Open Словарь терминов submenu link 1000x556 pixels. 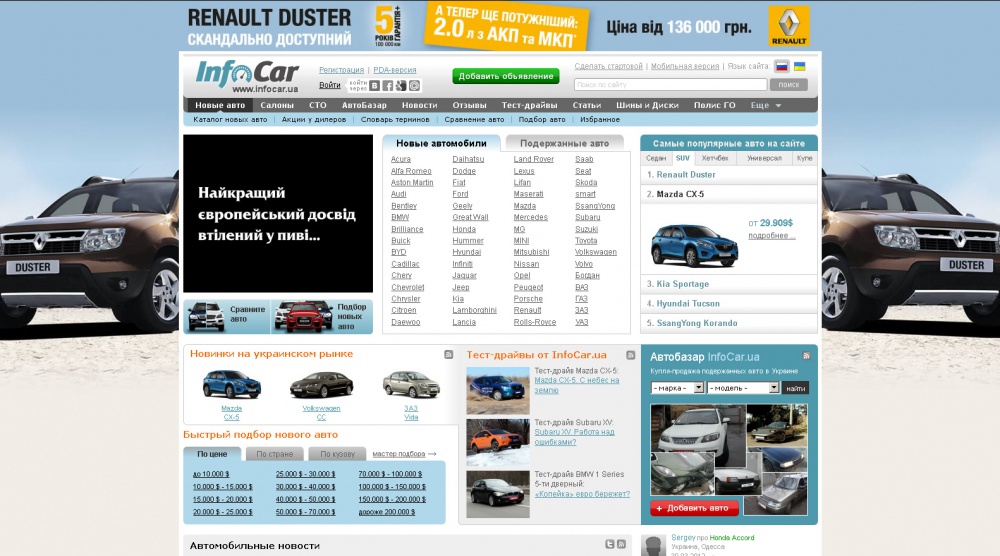click(395, 119)
